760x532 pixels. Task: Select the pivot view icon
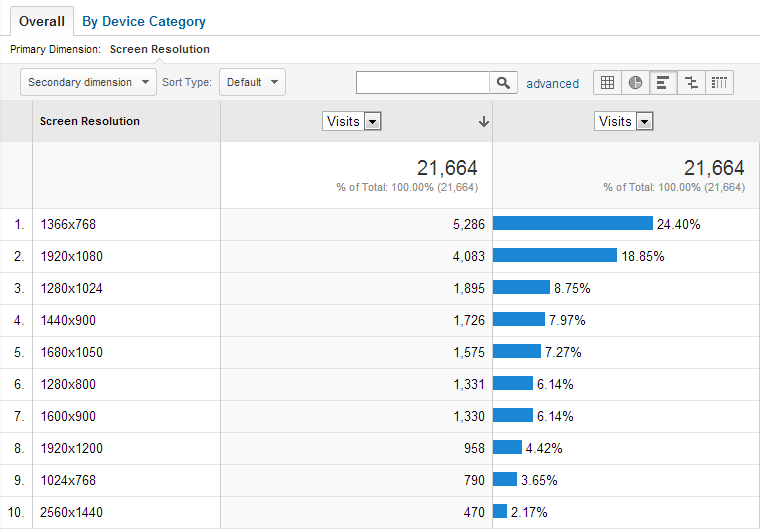[719, 82]
